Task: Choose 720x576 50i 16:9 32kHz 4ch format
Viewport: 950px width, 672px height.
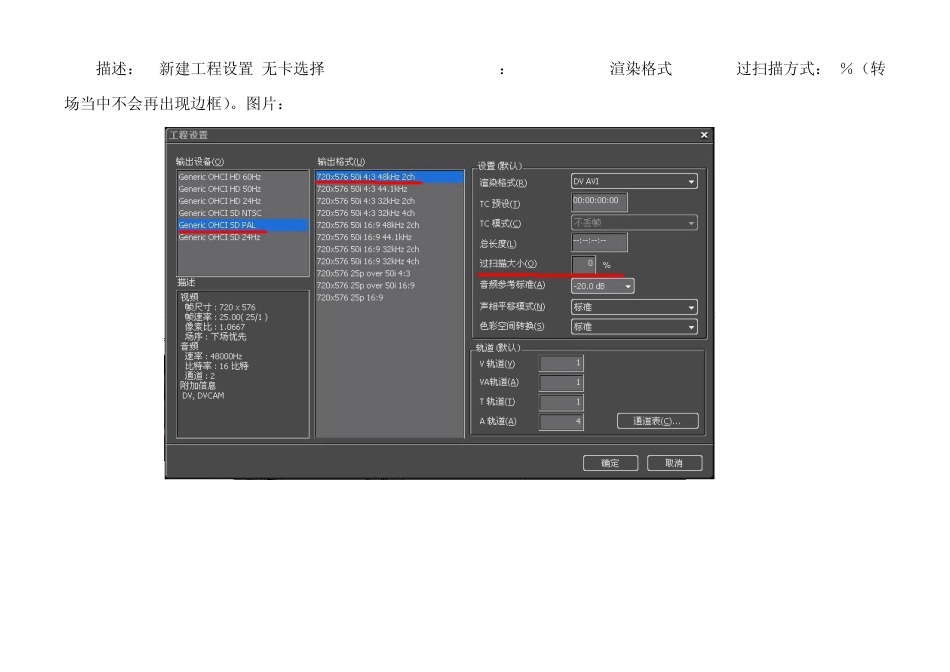Action: point(390,261)
